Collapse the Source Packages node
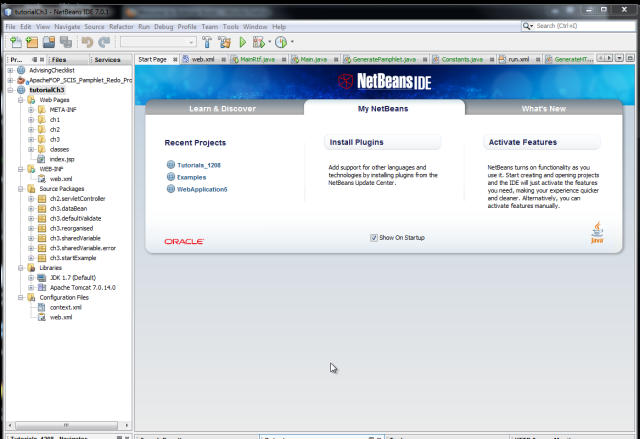Viewport: 640px width, 439px height. [21, 189]
